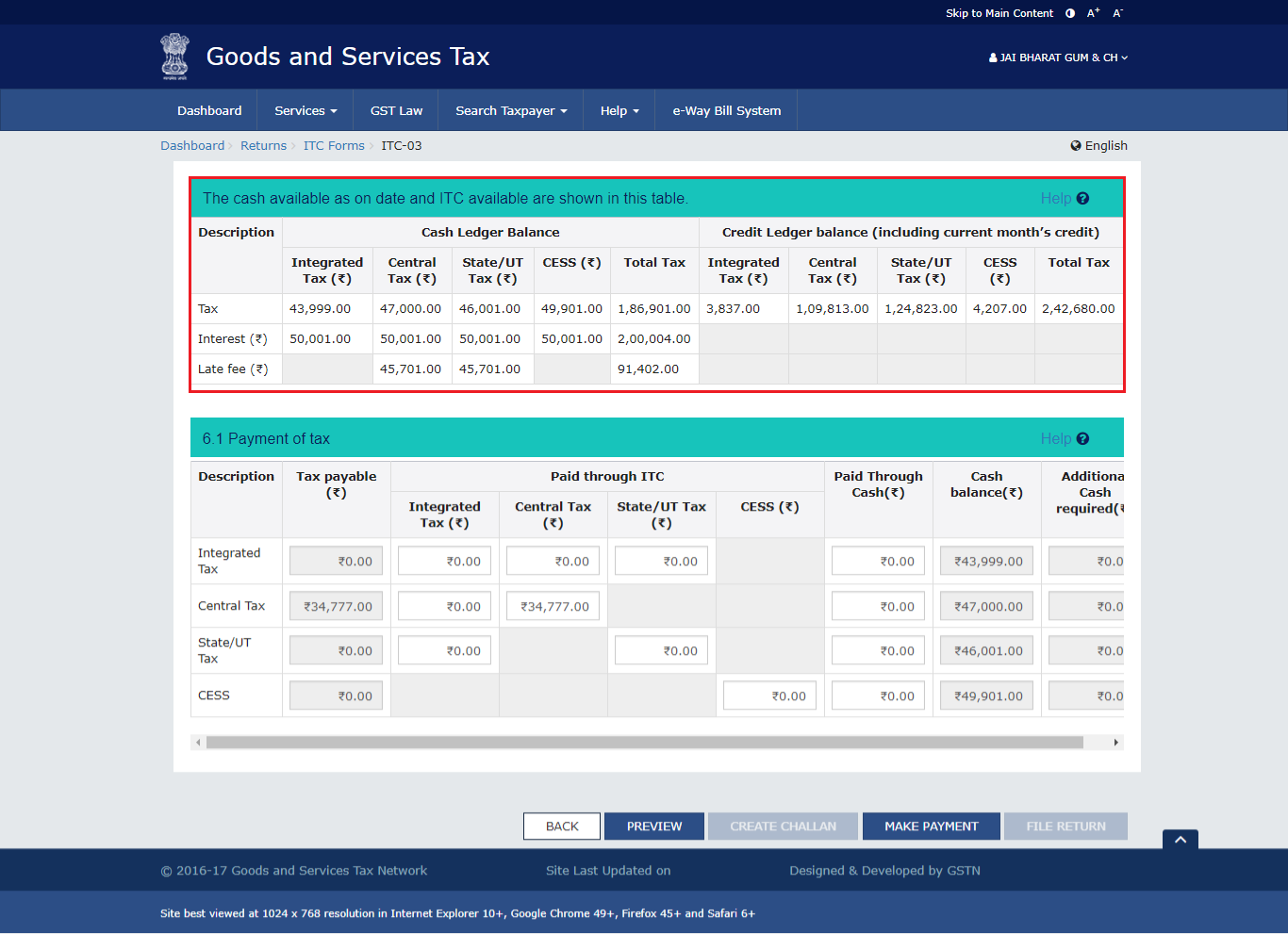Click ITC-03 breadcrumb text

402,146
